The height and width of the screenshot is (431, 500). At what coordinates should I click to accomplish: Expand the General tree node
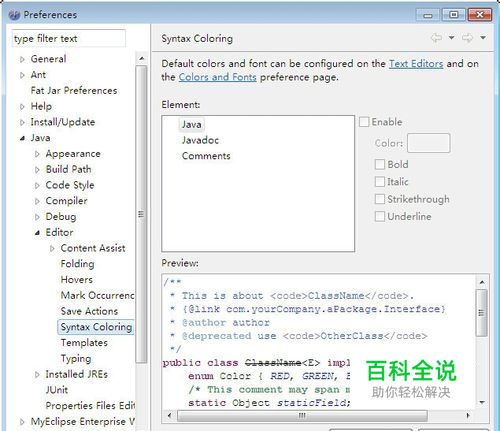(22, 59)
